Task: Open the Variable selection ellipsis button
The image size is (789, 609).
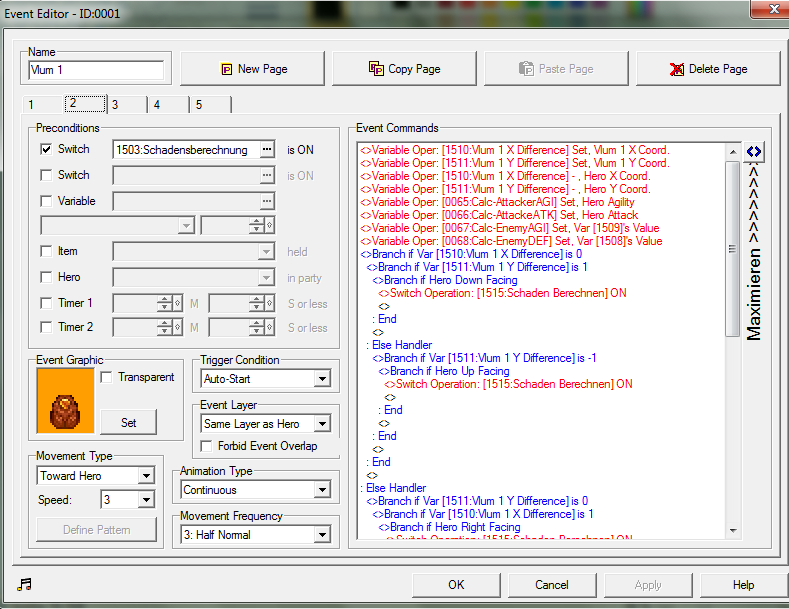Action: coord(266,202)
